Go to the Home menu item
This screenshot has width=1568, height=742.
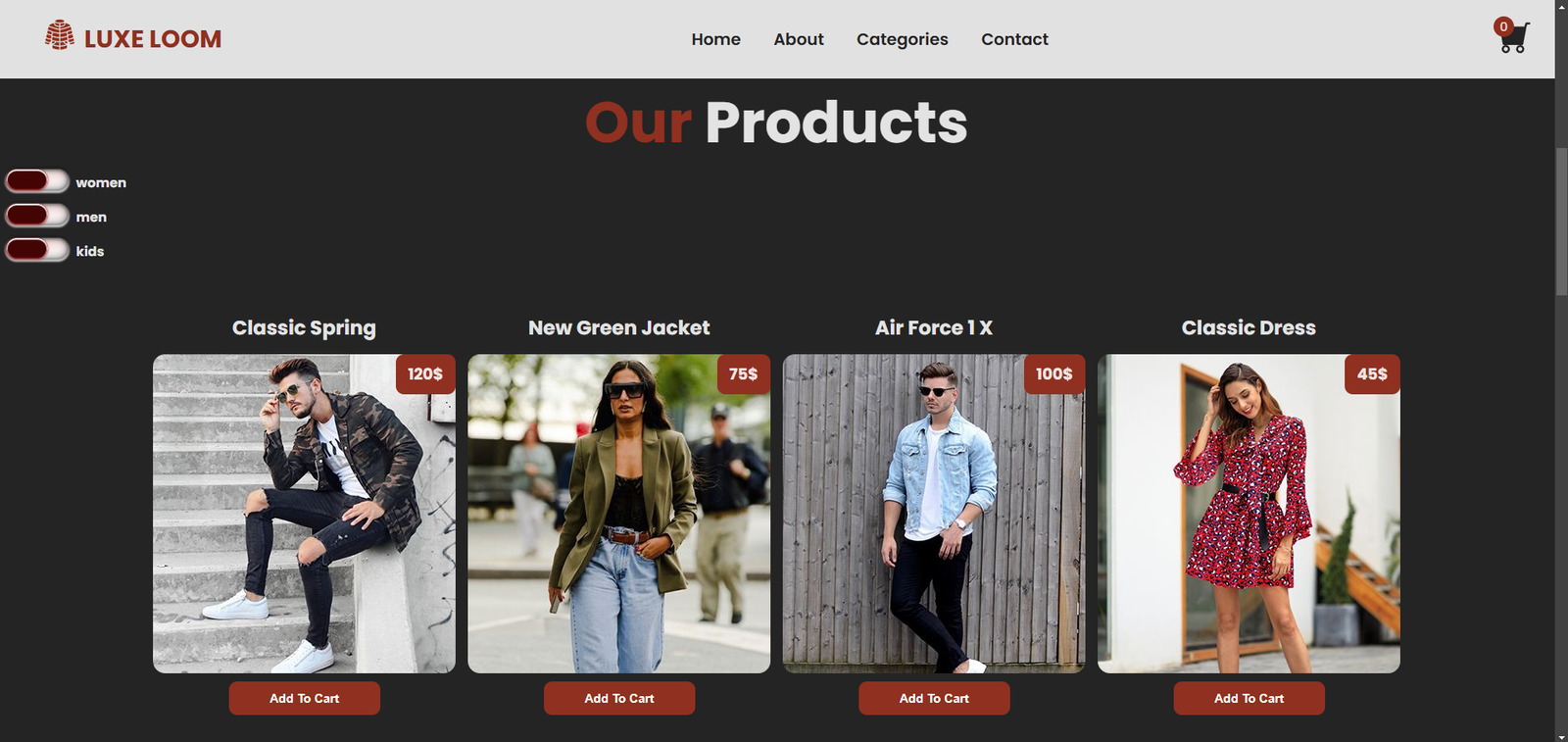click(715, 39)
